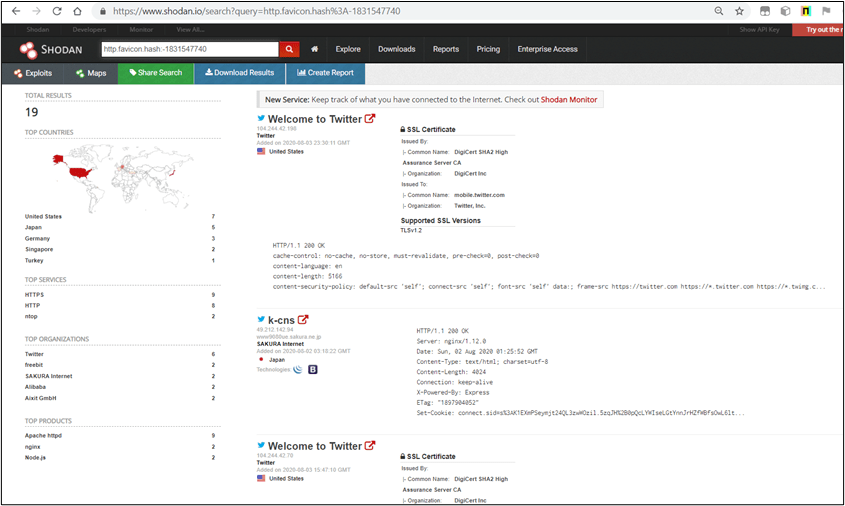Open the Downloads menu item

(397, 49)
